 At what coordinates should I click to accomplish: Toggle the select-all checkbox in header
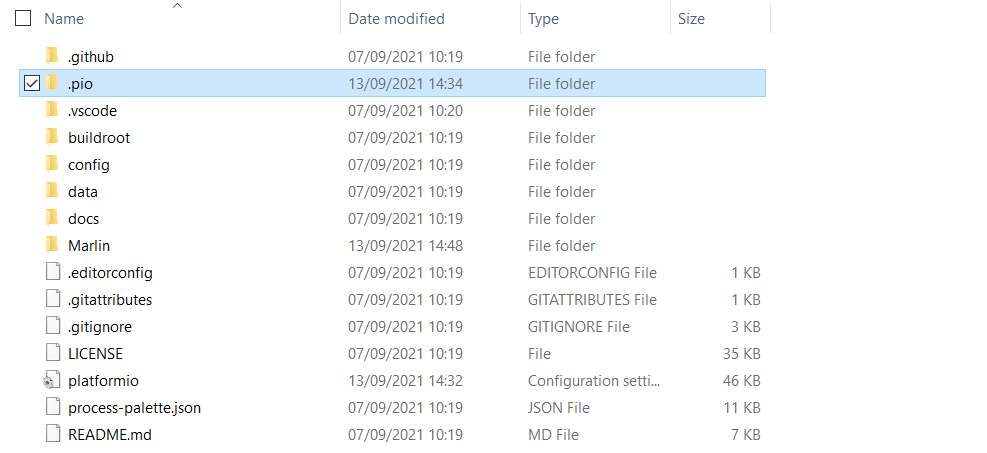coord(23,19)
